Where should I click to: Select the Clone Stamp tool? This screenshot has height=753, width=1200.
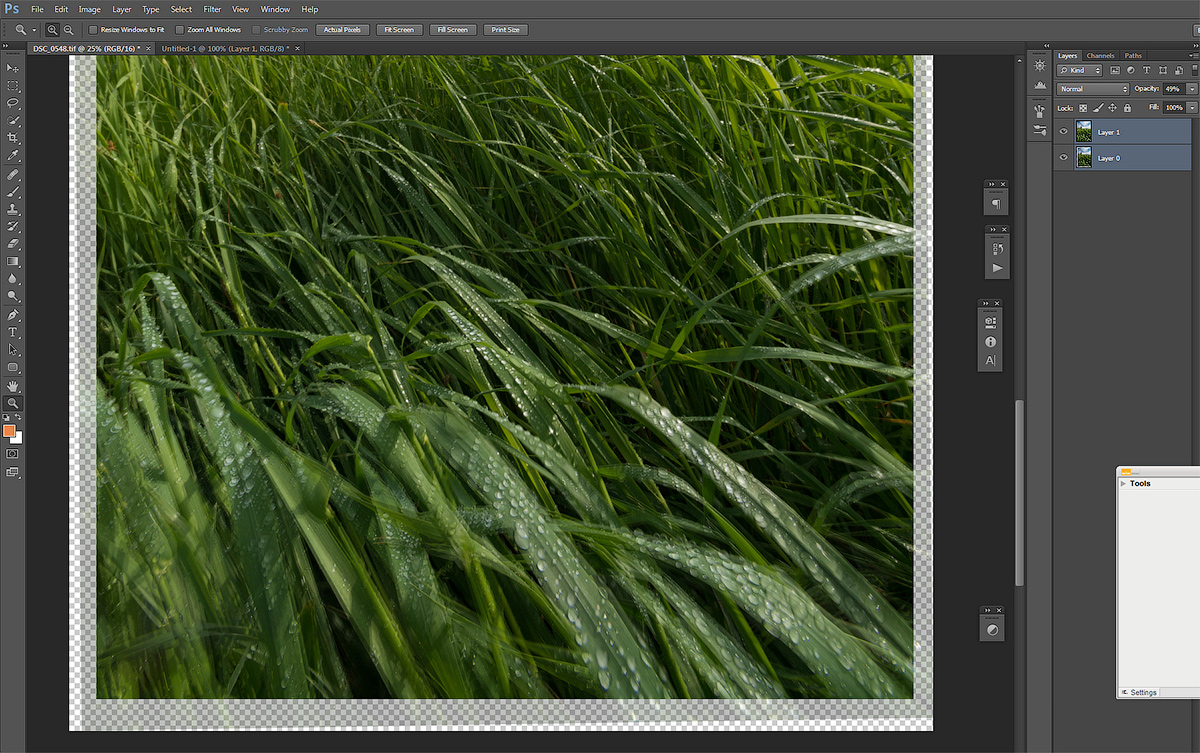point(13,209)
